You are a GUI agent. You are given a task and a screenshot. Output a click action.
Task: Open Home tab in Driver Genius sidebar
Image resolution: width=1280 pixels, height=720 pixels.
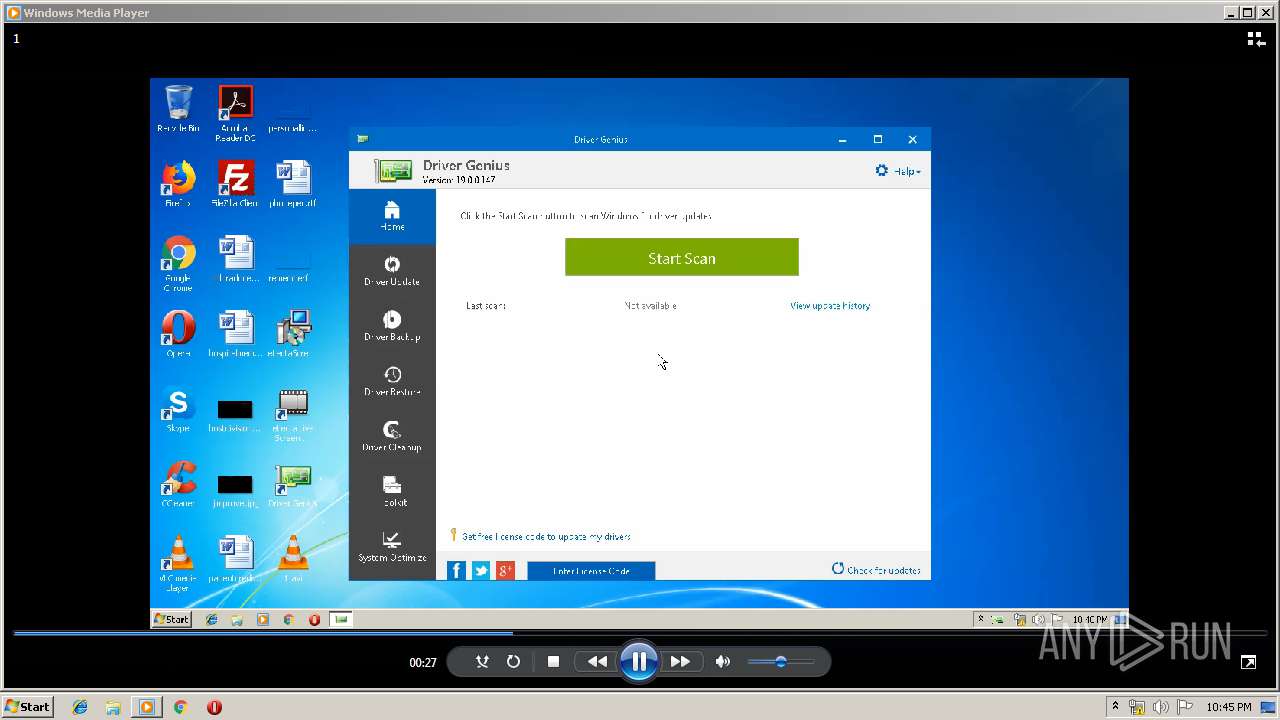pyautogui.click(x=392, y=216)
